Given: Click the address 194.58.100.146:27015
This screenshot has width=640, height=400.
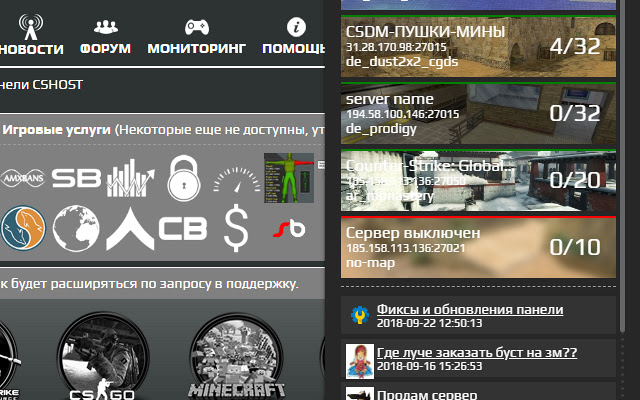Looking at the screenshot, I should pos(402,114).
